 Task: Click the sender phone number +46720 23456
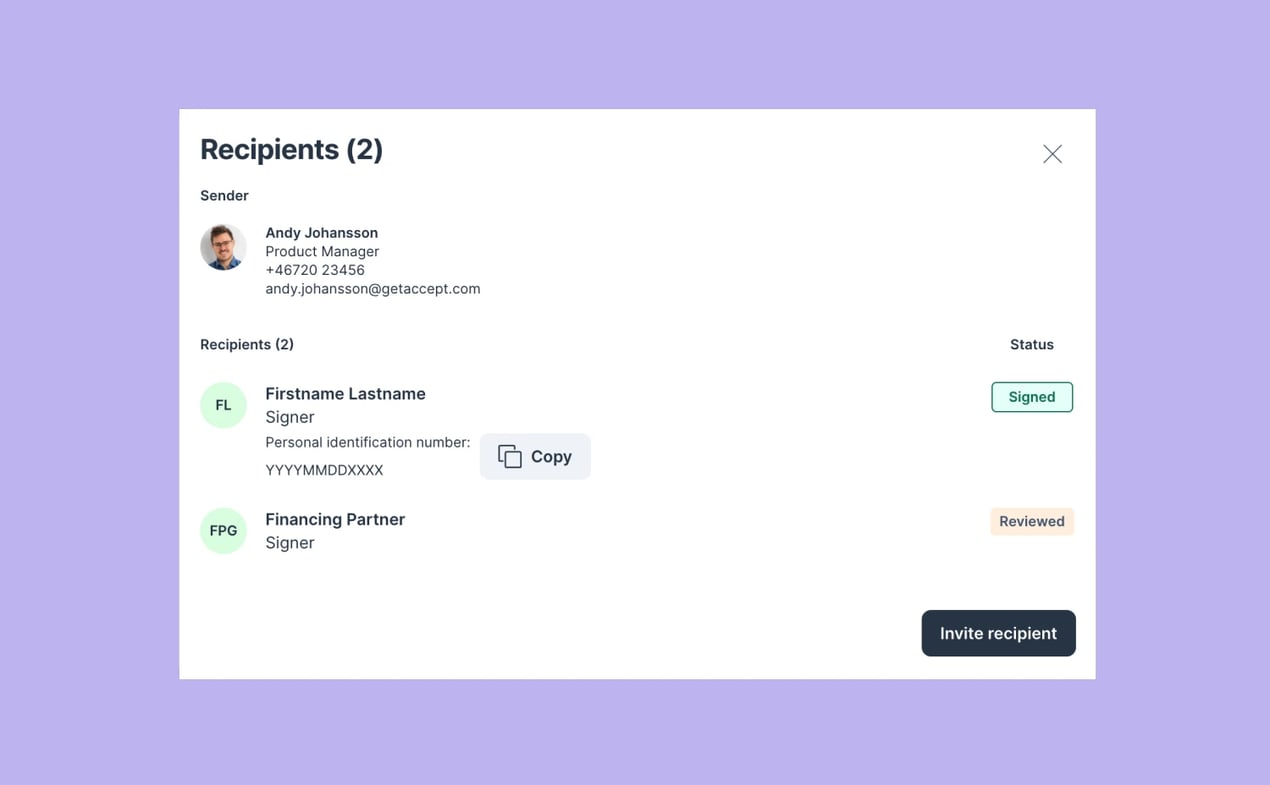click(x=315, y=270)
